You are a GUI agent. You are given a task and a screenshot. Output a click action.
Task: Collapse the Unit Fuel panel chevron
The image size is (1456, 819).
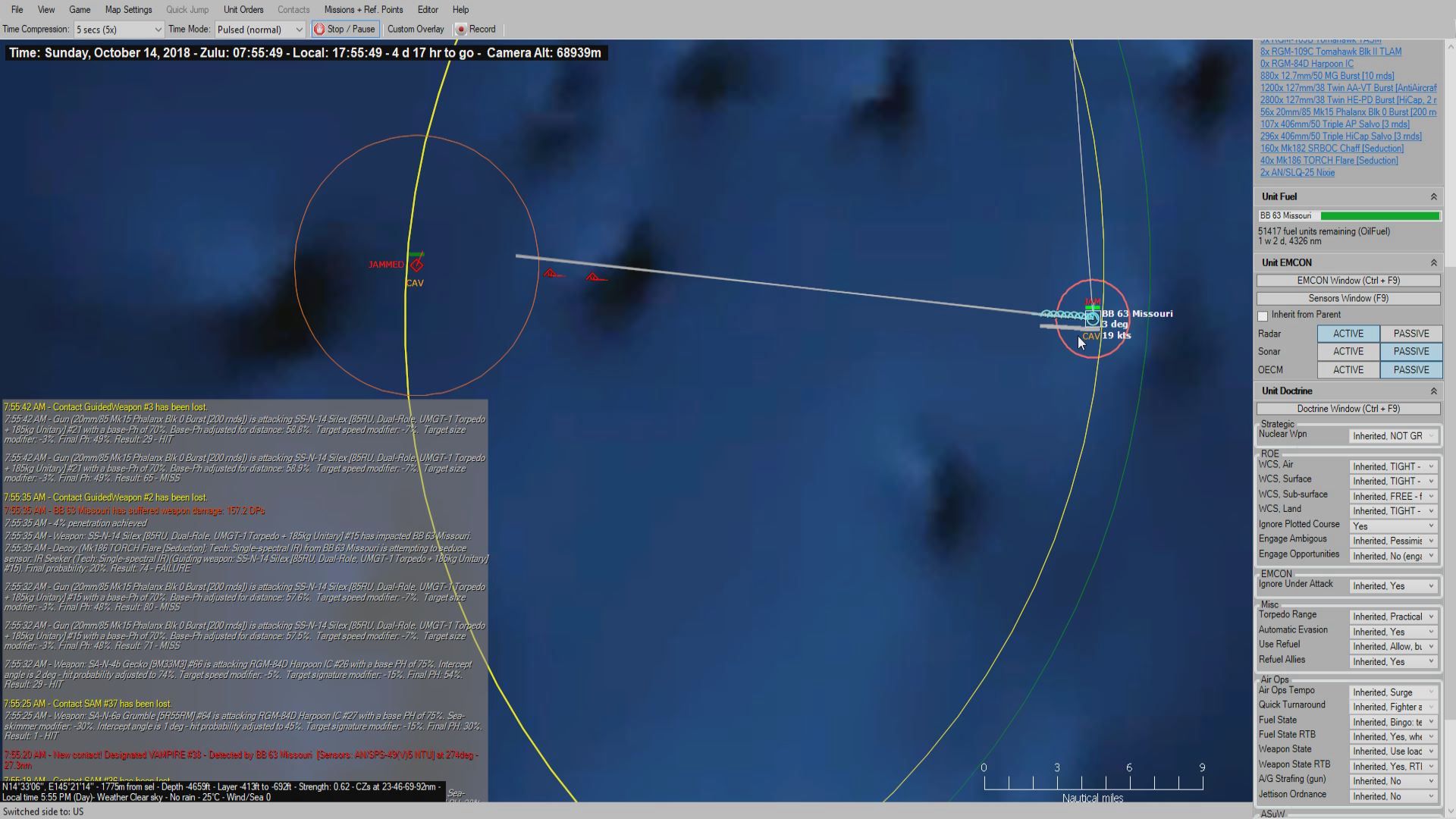point(1433,197)
